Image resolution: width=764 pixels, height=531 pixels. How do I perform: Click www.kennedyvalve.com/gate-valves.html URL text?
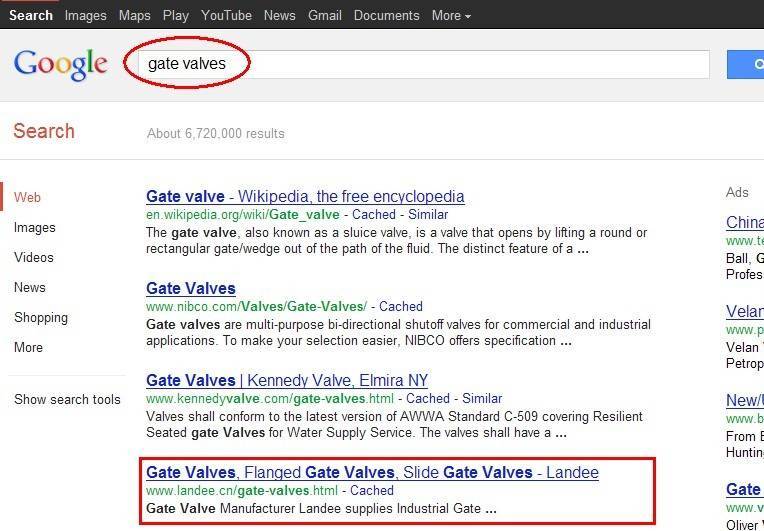pyautogui.click(x=270, y=398)
